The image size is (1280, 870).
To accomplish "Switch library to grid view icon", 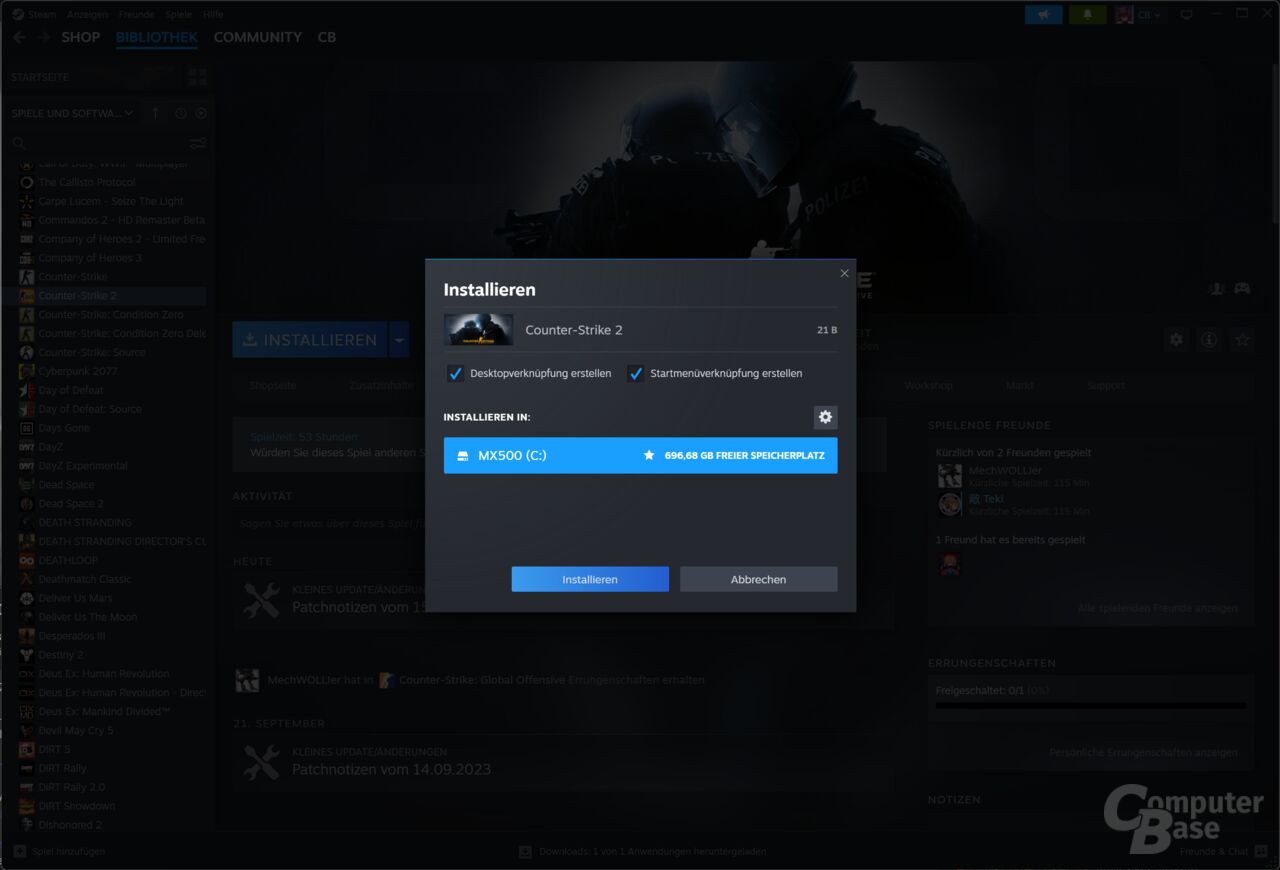I will [x=197, y=77].
